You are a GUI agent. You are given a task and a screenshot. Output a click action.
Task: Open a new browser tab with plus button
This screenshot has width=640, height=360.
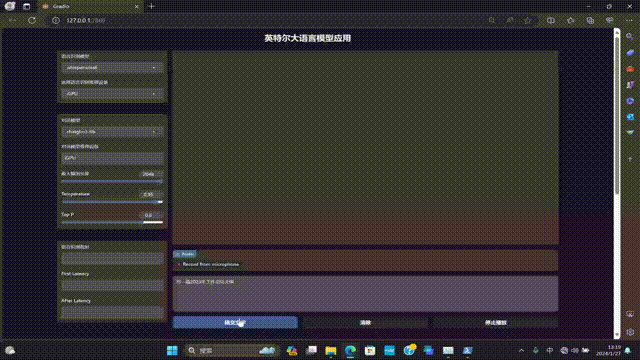pyautogui.click(x=151, y=6)
